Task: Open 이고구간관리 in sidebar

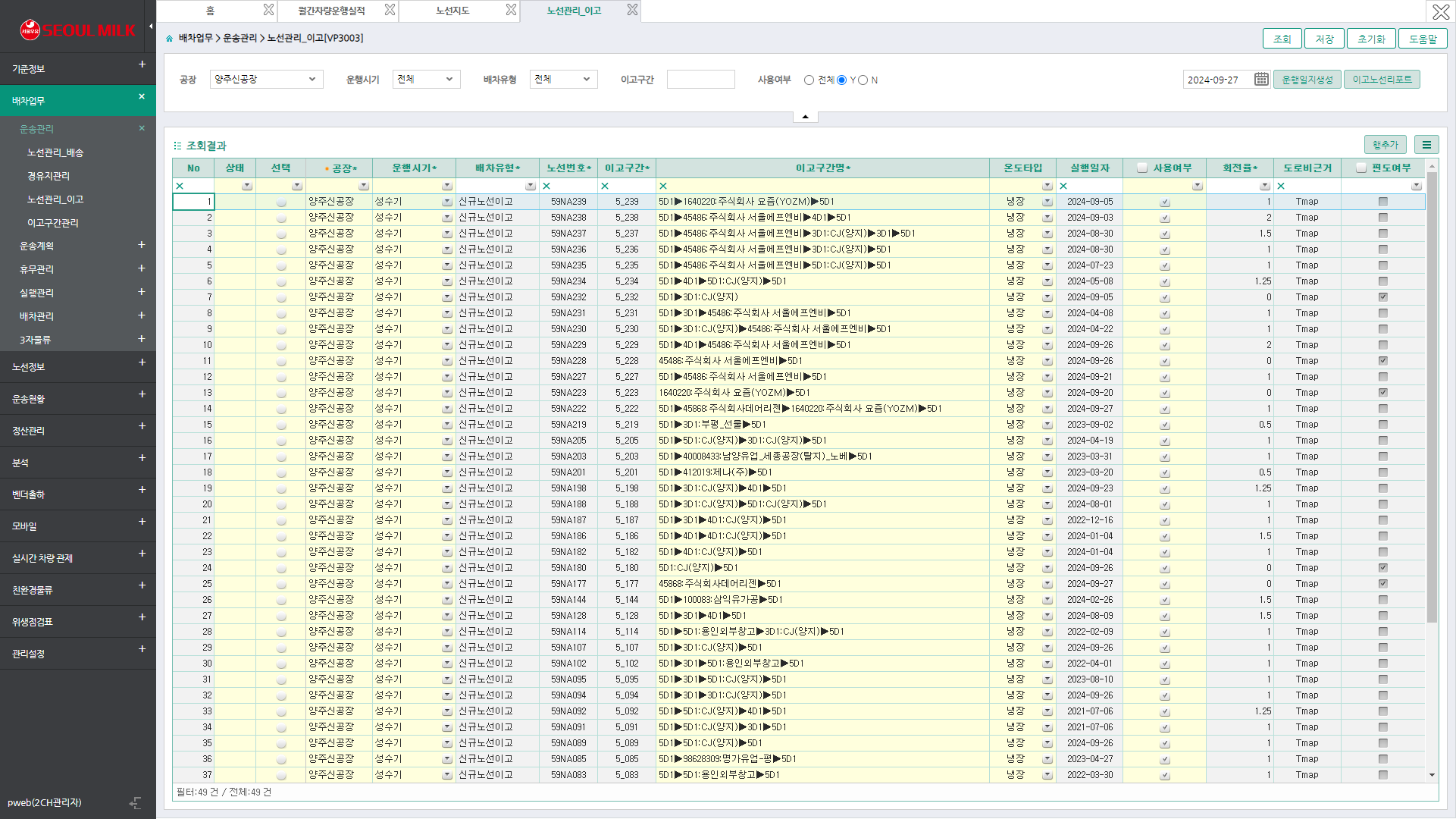Action: (53, 223)
